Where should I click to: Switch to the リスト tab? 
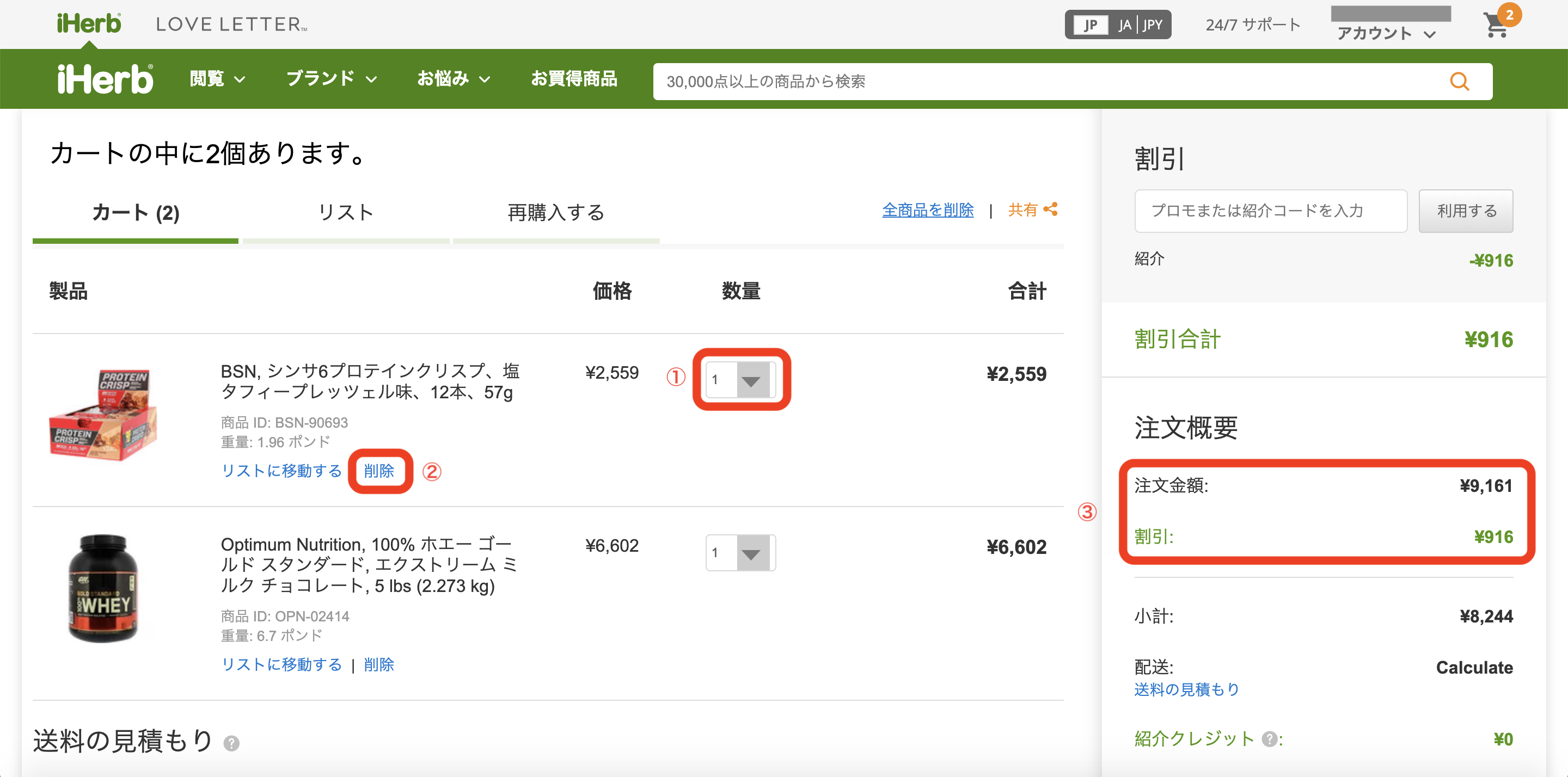pos(346,213)
